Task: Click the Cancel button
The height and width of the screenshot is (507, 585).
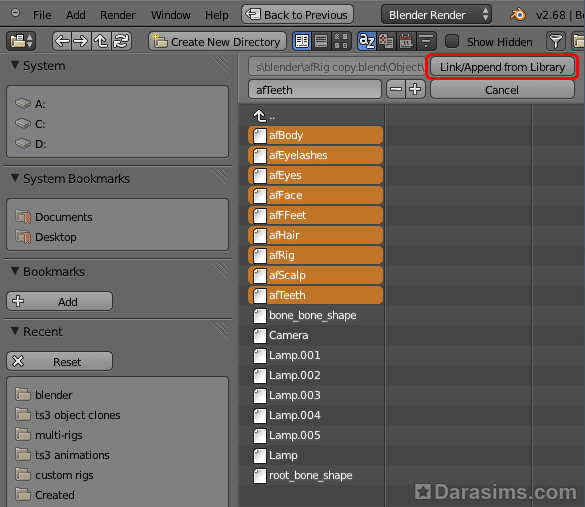Action: [502, 90]
